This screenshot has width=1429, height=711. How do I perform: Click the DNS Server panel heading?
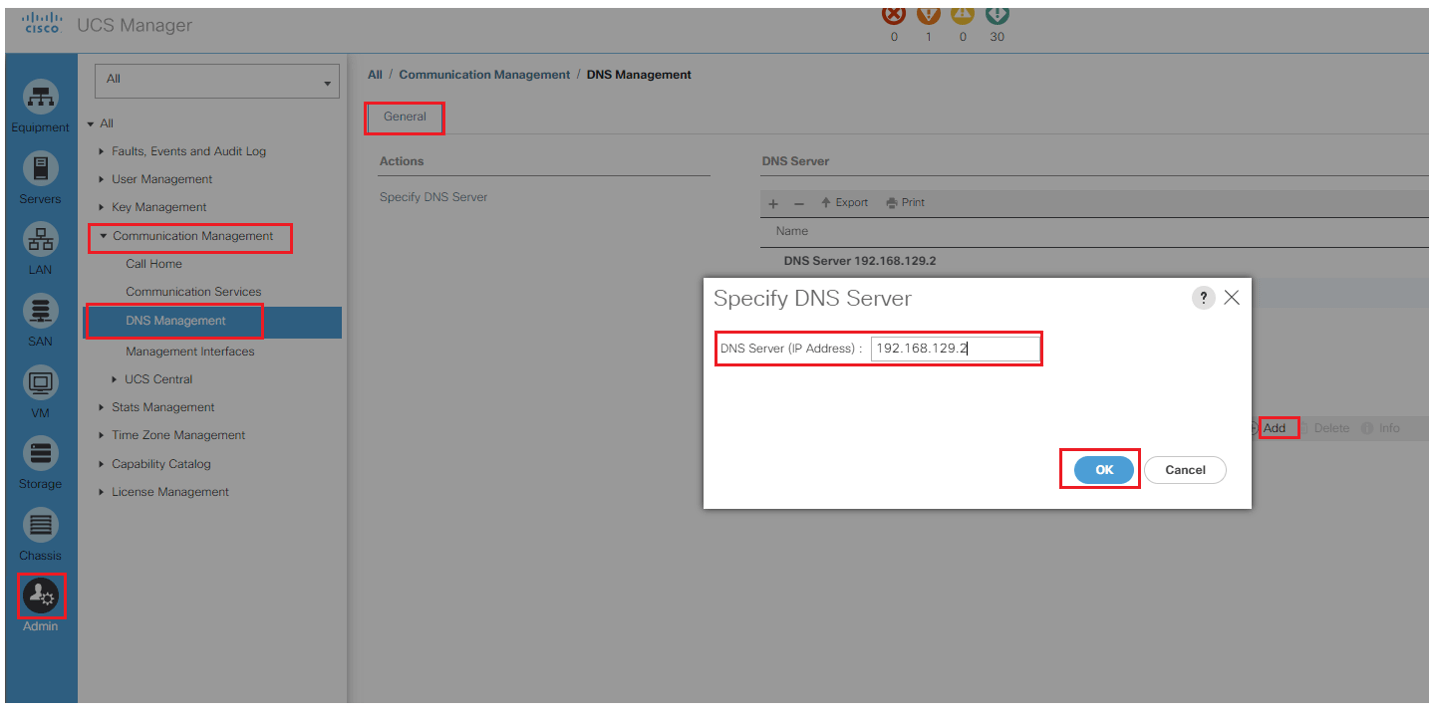point(796,161)
